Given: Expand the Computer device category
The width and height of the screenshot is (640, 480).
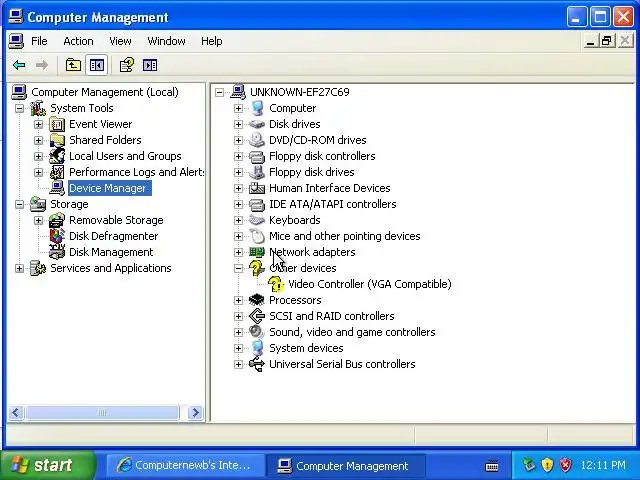Looking at the screenshot, I should (x=238, y=108).
